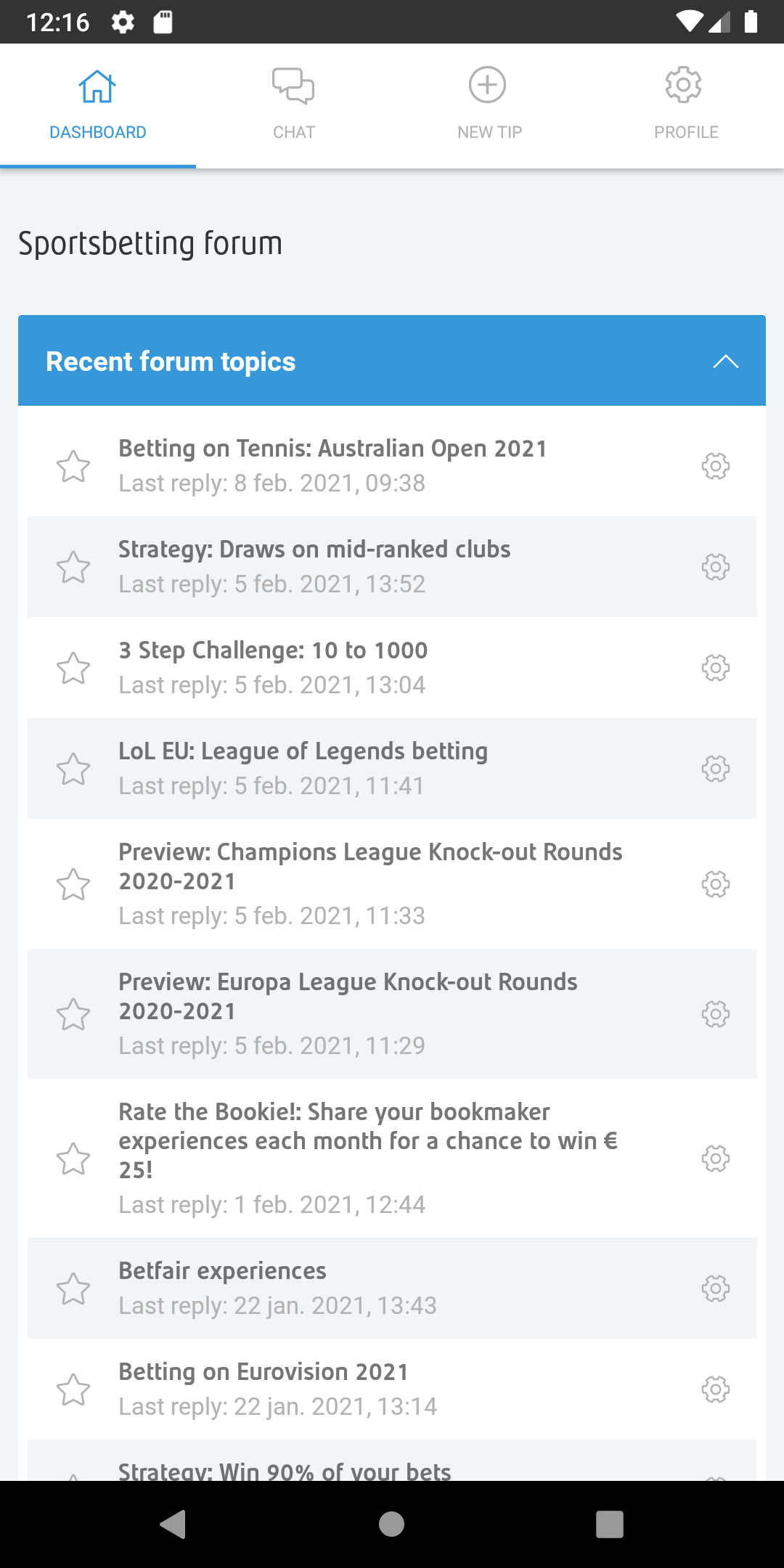784x1568 pixels.
Task: Toggle favorite star on Betfair experiences
Action: (x=73, y=1289)
